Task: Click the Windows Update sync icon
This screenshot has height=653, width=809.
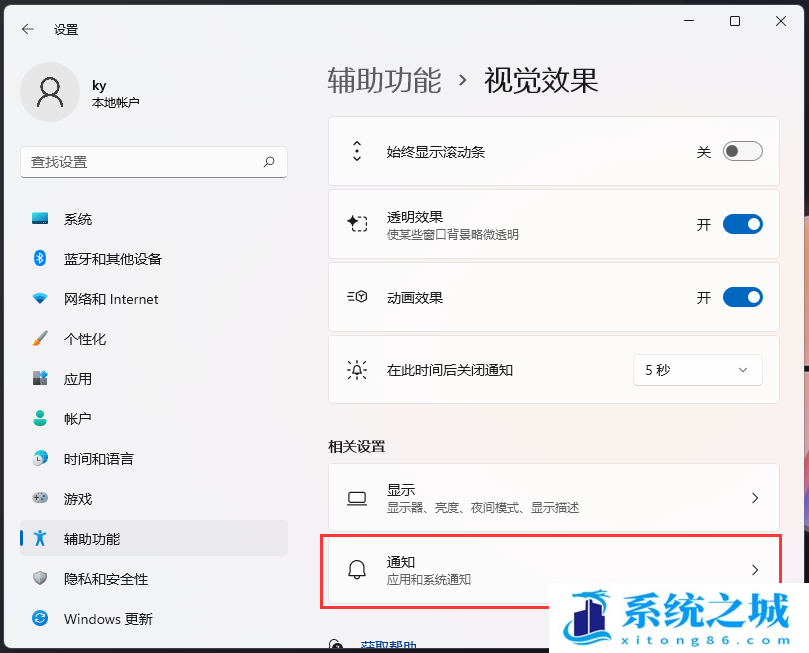Action: 40,618
